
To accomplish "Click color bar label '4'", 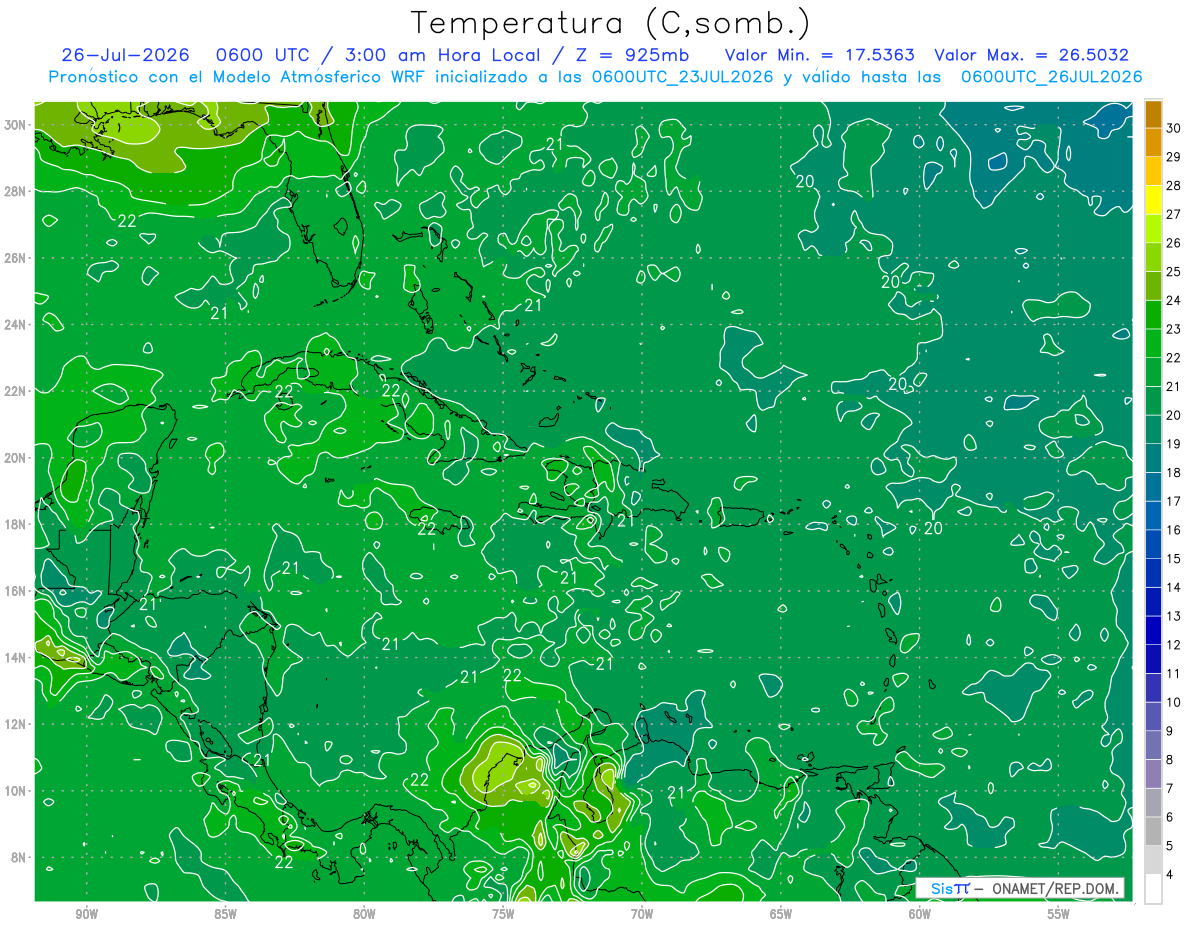I will point(1170,876).
